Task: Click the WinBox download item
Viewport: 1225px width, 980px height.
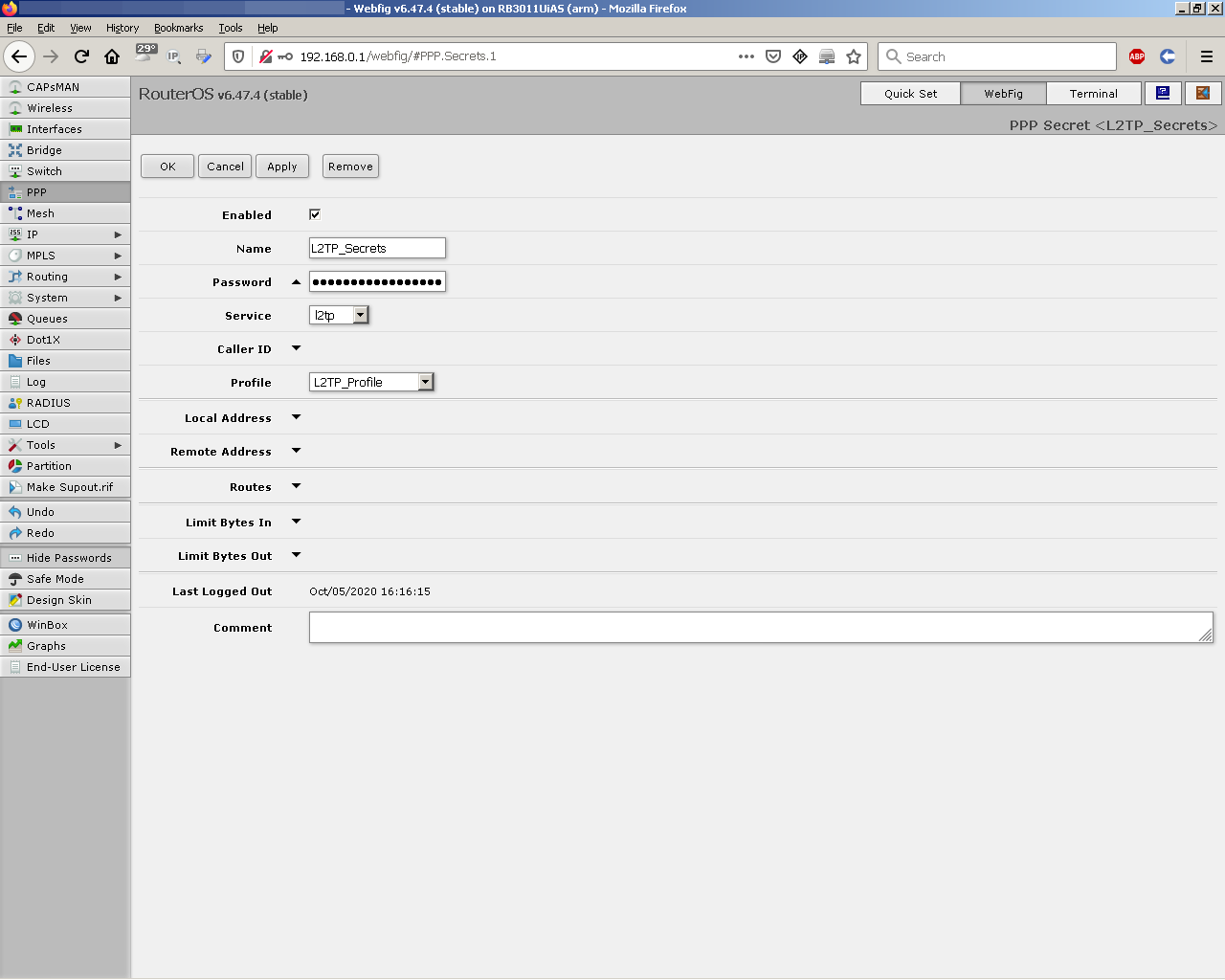Action: pos(65,625)
